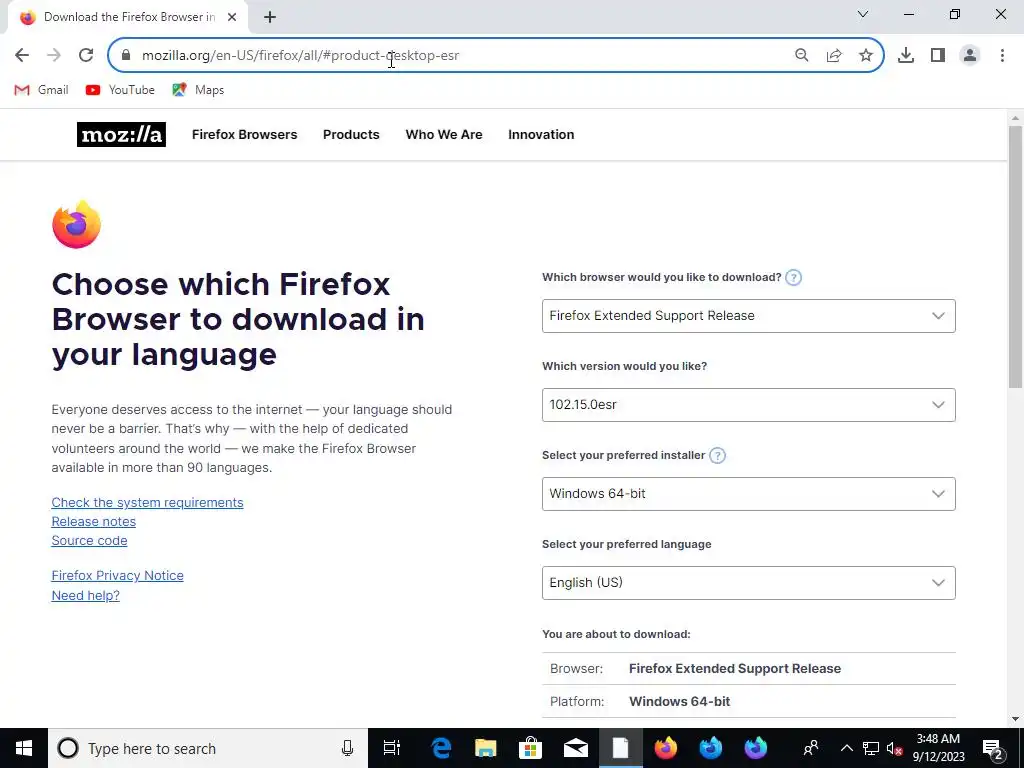This screenshot has height=768, width=1024.
Task: Open the Release notes link
Action: click(93, 521)
